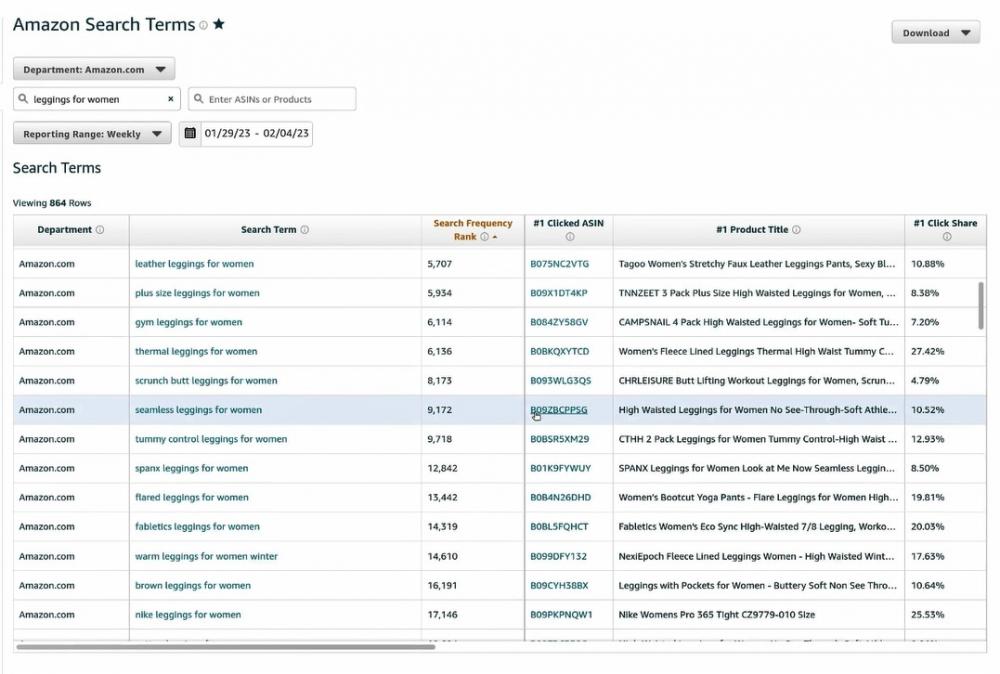Toggle sort arrow on Search Frequency Rank column
The height and width of the screenshot is (674, 1000).
(x=495, y=237)
